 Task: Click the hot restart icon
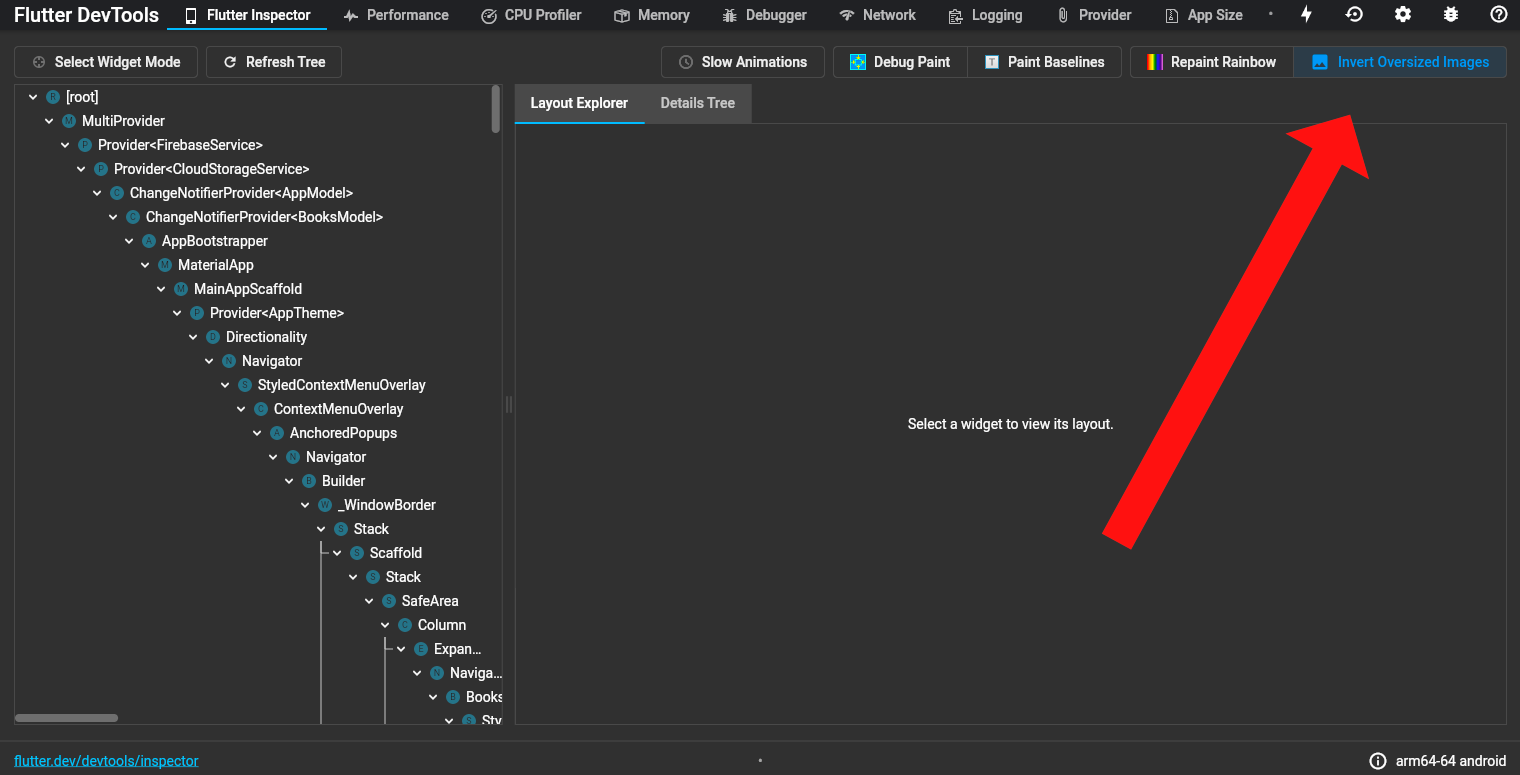tap(1354, 15)
